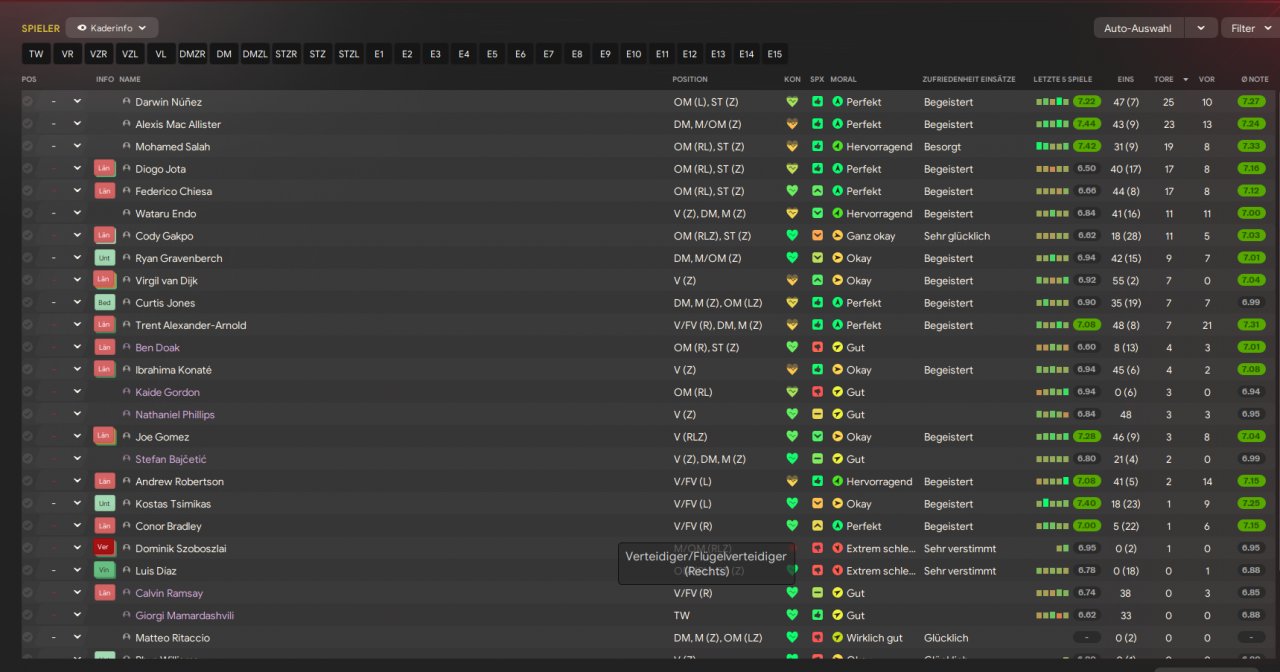Select the DMZR position slot
The height and width of the screenshot is (672, 1280).
click(x=192, y=54)
